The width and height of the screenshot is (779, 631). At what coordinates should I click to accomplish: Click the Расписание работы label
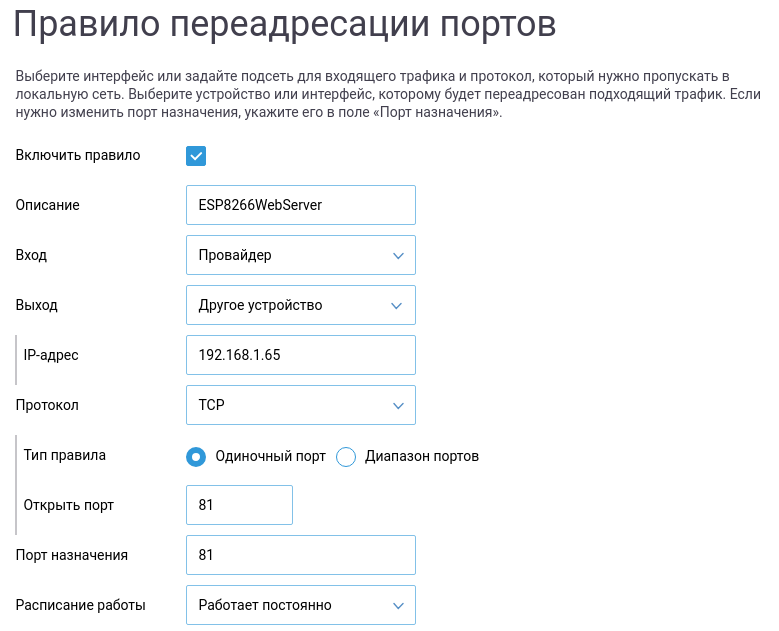(x=80, y=605)
